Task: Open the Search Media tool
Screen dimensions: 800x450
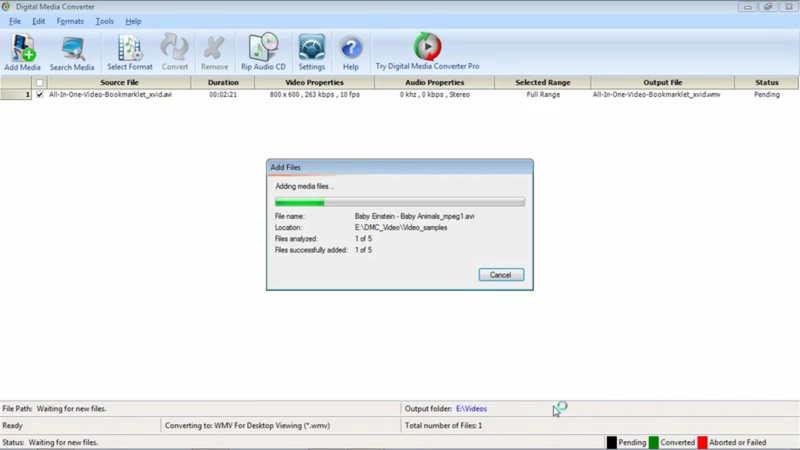Action: [72, 52]
